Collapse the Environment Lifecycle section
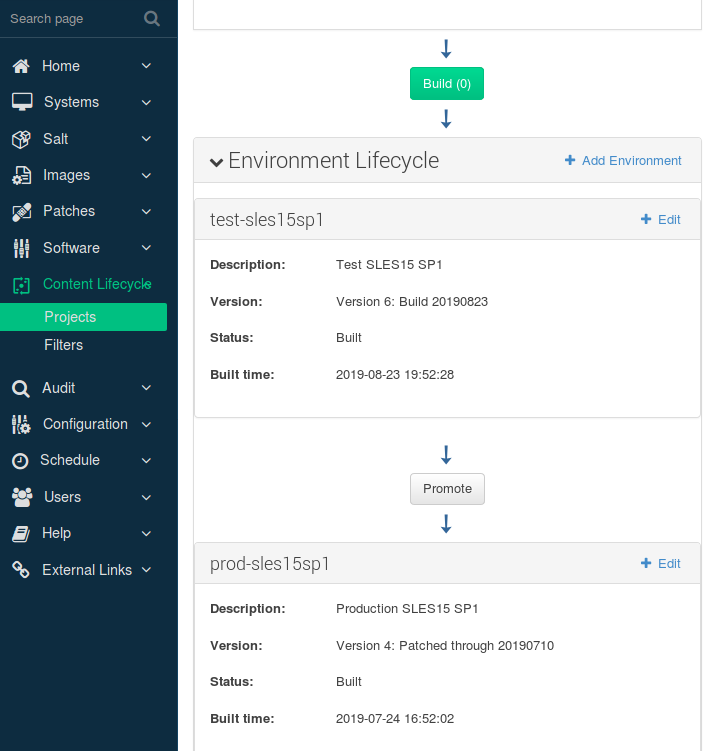The height and width of the screenshot is (751, 711). click(216, 161)
